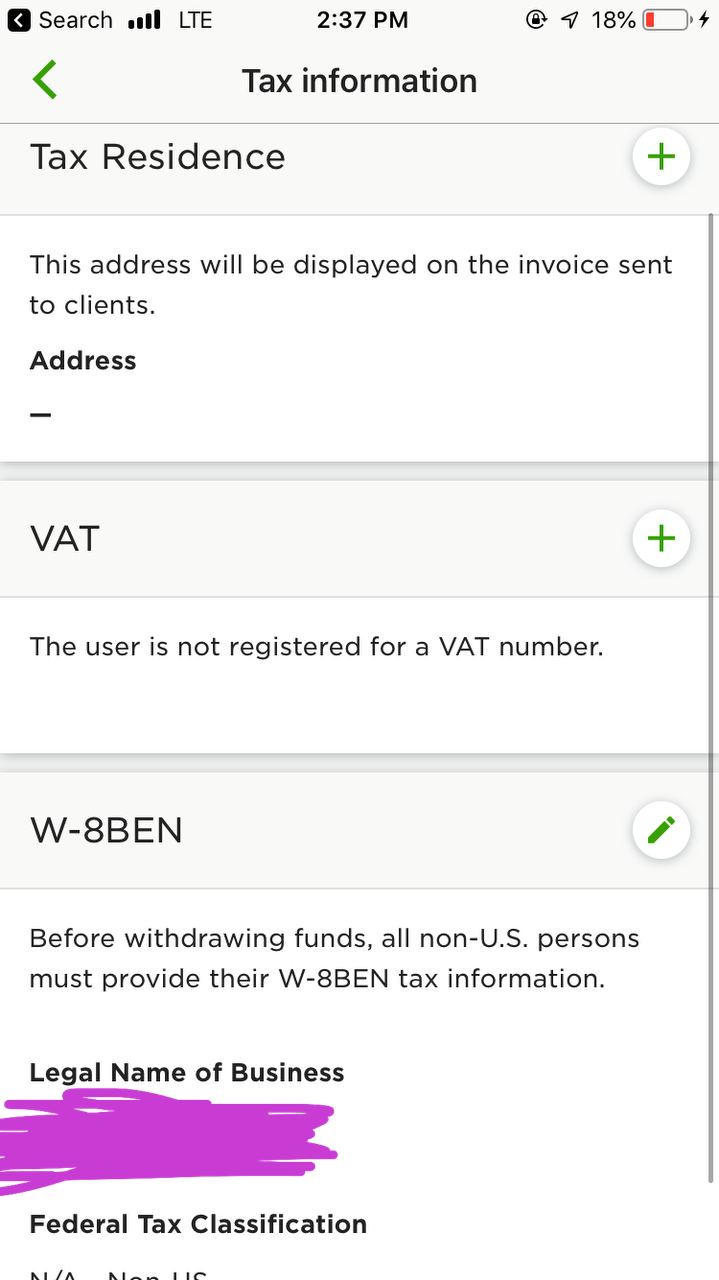
Task: Select the Tax information title
Action: 359,81
